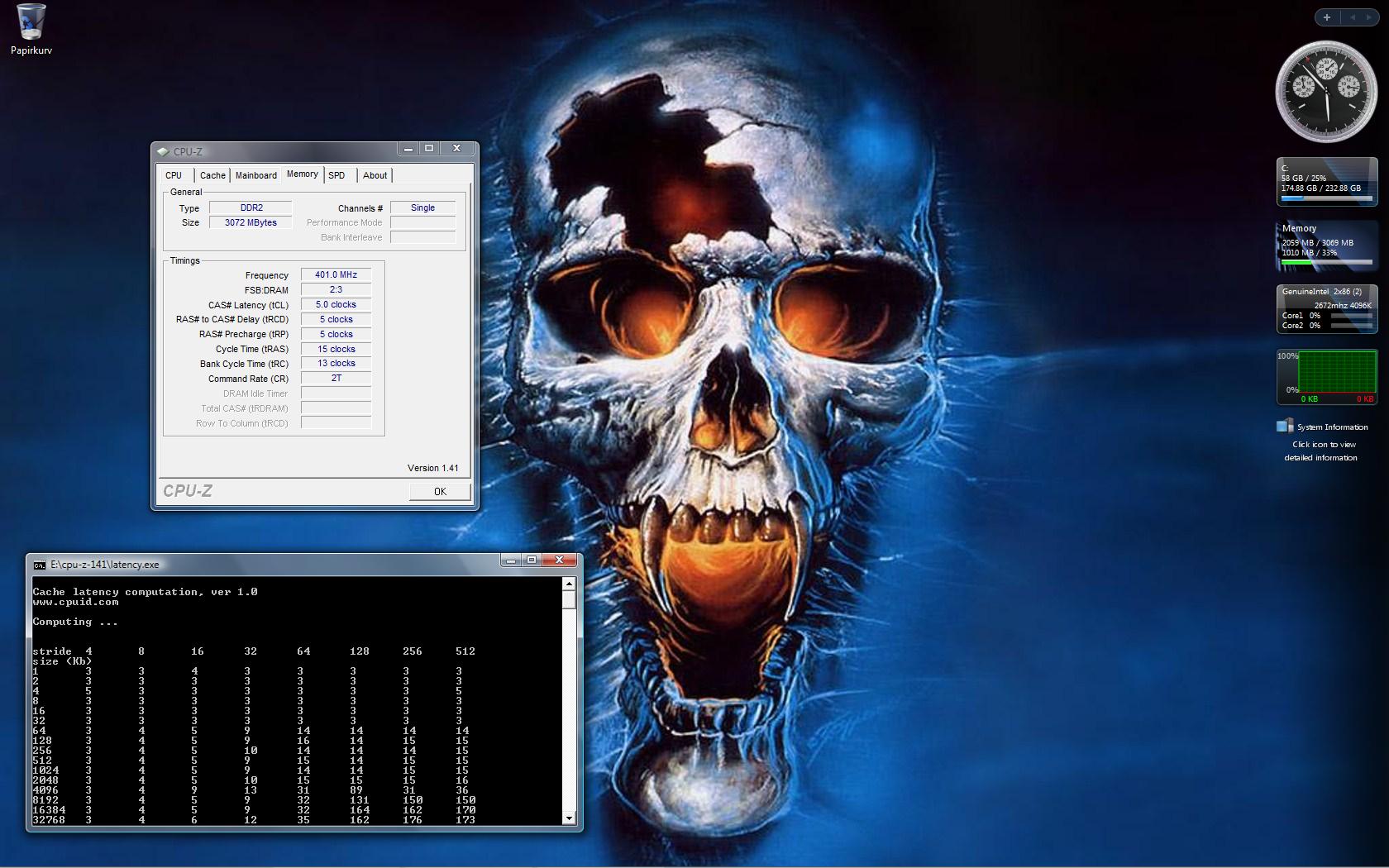The image size is (1389, 868).
Task: Click the 32768 size row label in console
Action: (49, 819)
